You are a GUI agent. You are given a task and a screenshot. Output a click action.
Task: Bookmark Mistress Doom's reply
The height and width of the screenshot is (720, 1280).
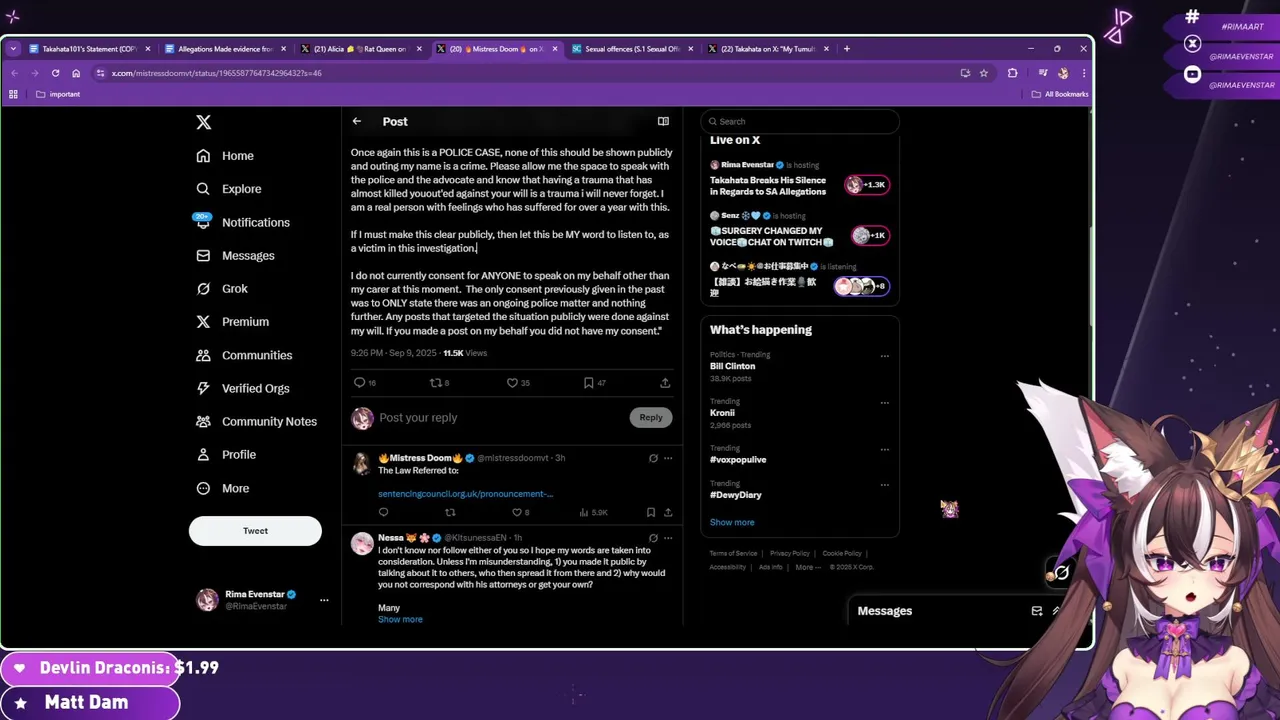pos(651,513)
